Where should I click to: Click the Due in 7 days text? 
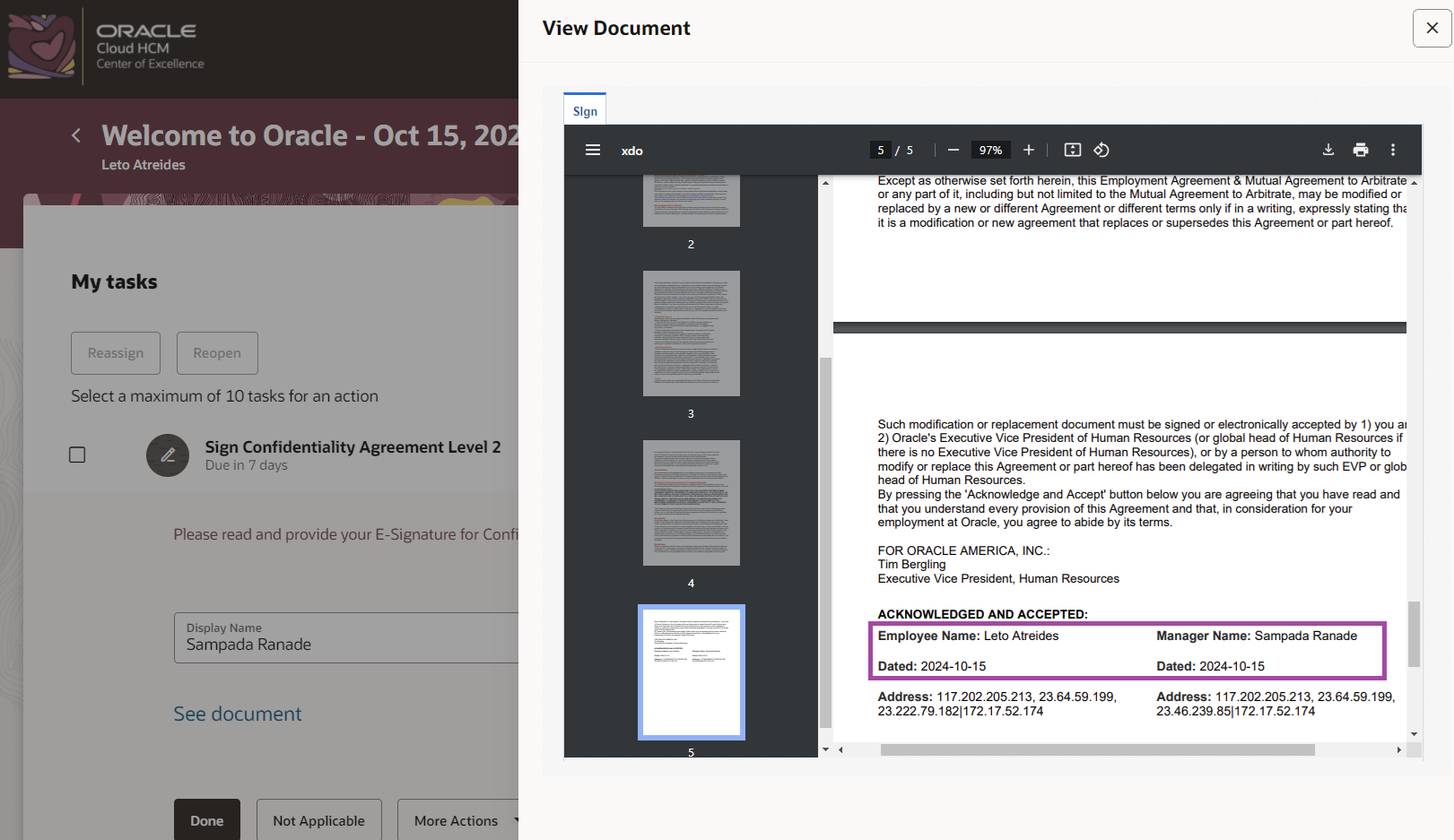[246, 465]
